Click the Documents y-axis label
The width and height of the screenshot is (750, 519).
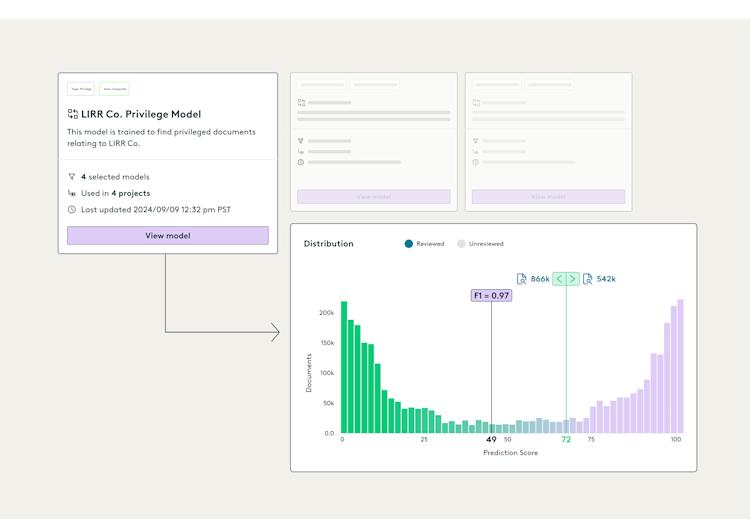309,373
